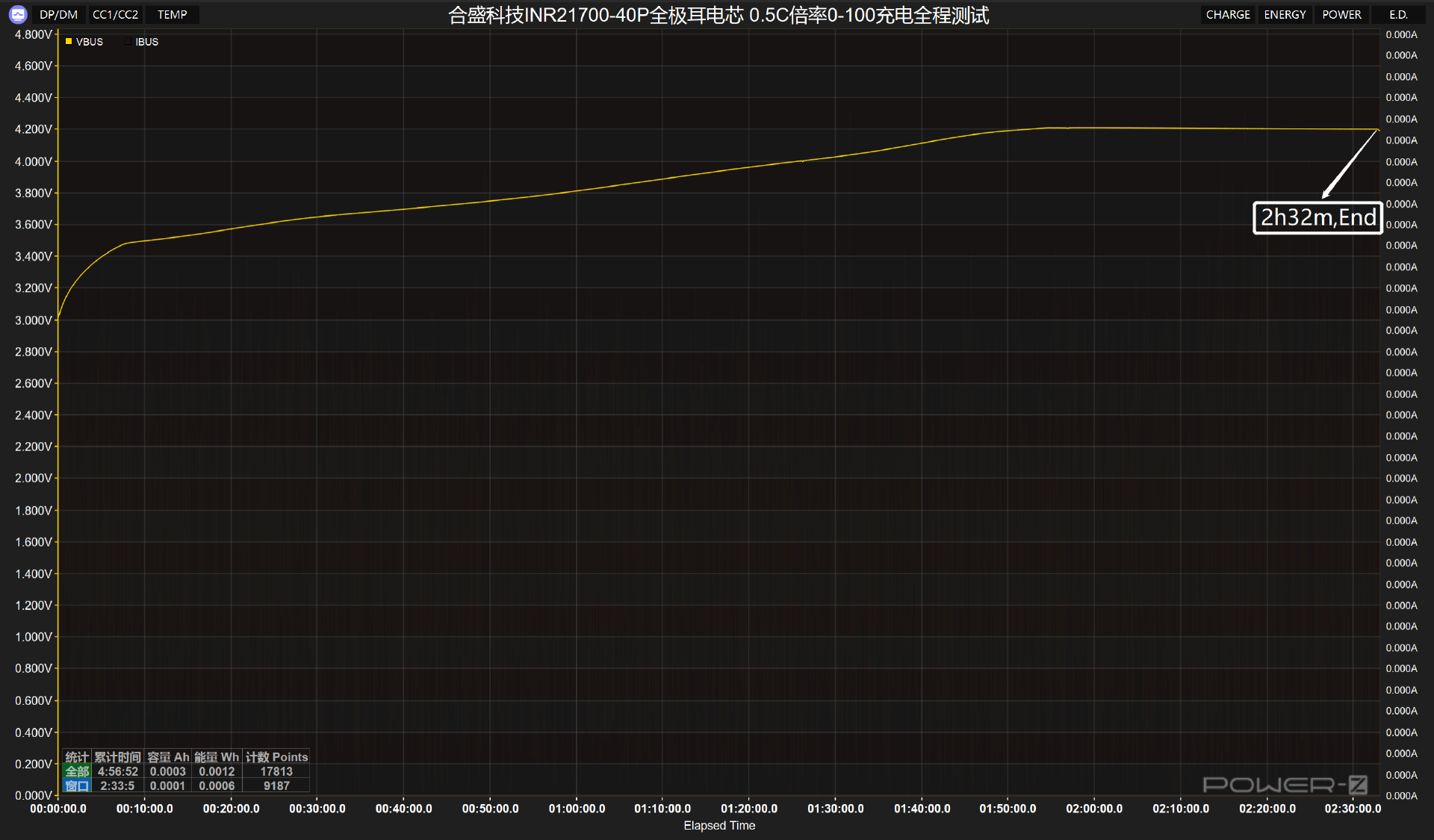Toggle the DP/DM data view
Viewport: 1434px width, 840px height.
point(58,14)
